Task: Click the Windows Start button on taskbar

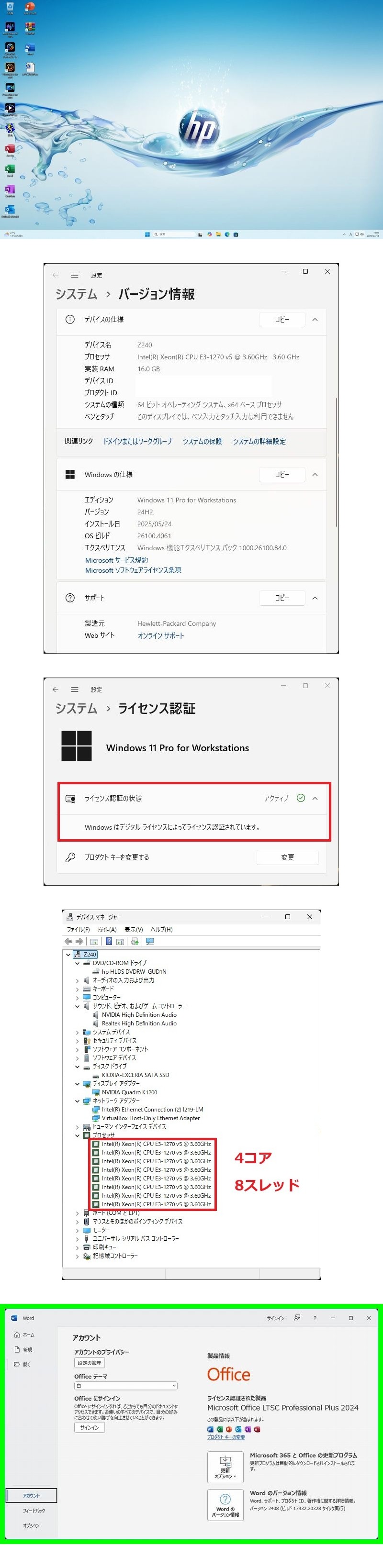Action: [147, 234]
